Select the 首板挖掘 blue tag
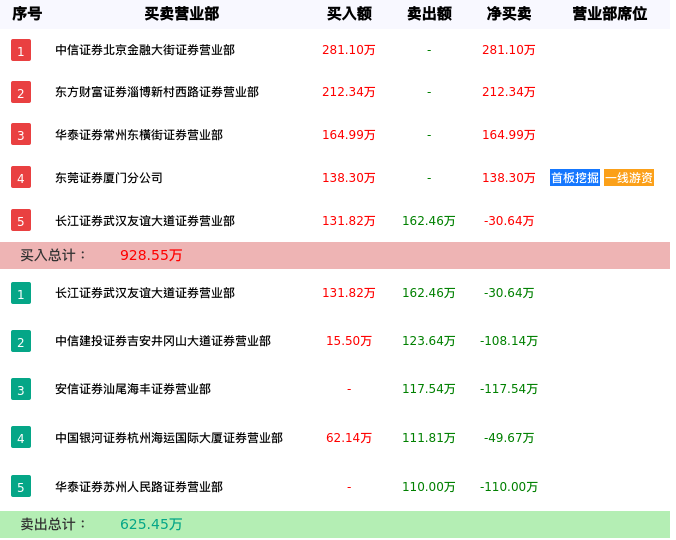 pos(575,178)
